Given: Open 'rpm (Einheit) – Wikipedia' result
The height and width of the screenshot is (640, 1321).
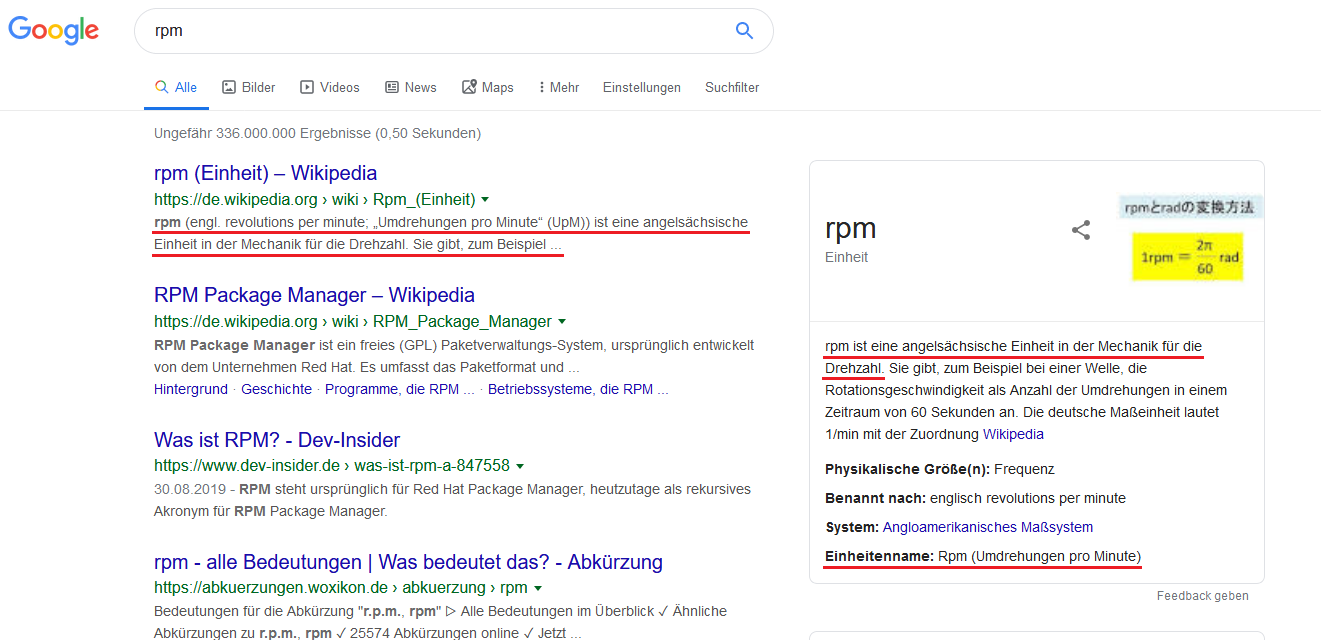Looking at the screenshot, I should point(265,173).
